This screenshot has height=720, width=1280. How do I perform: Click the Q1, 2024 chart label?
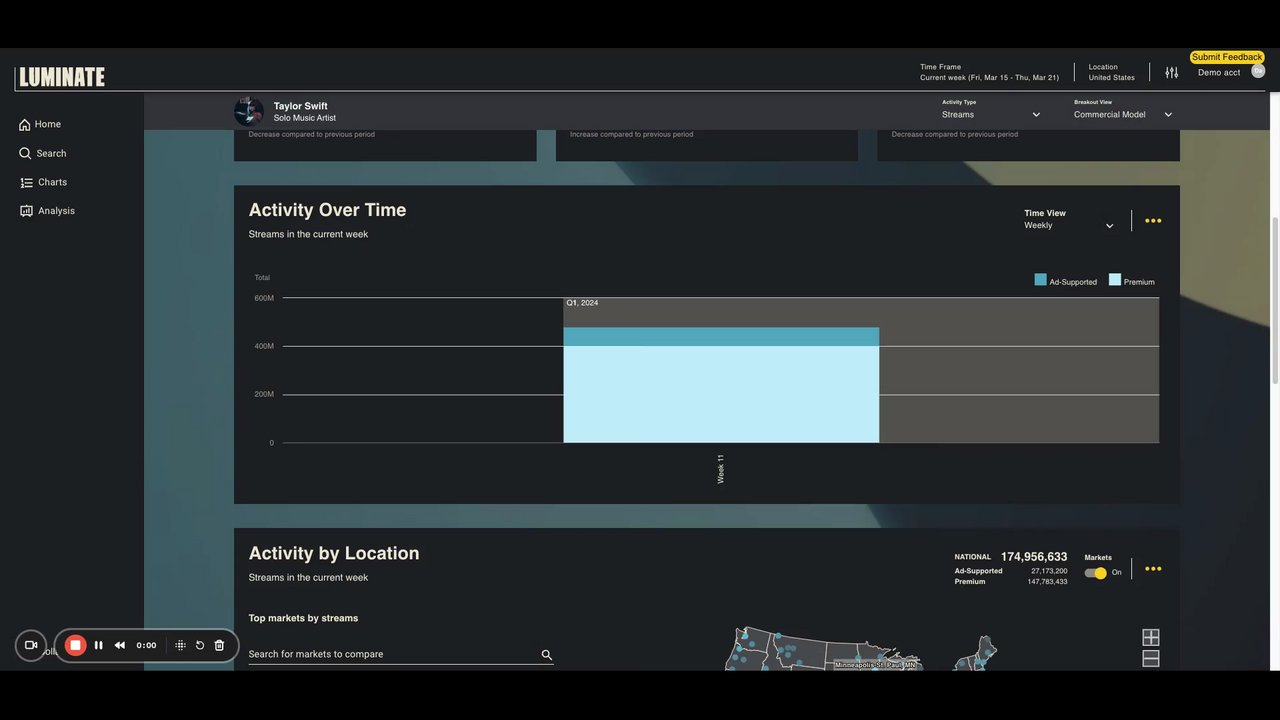pos(582,303)
